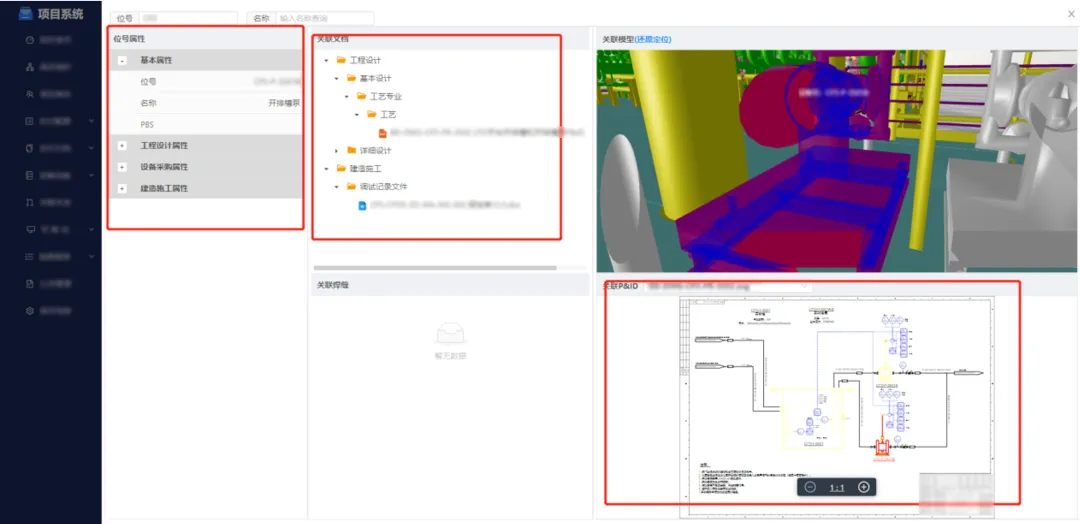
Task: Click the 调试记录文件 folder icon
Action: tap(351, 186)
